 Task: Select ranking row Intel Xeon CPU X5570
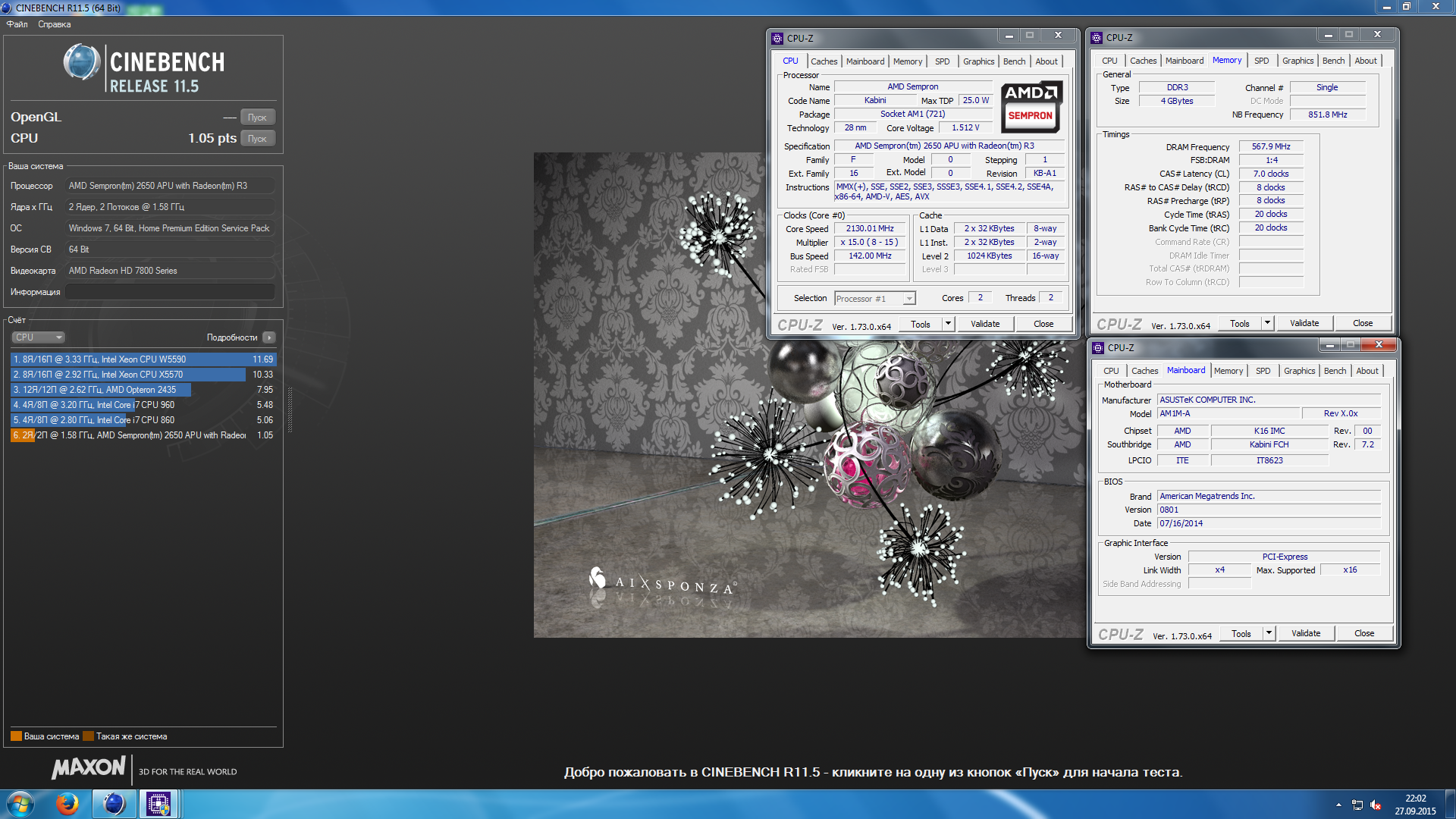(x=143, y=375)
